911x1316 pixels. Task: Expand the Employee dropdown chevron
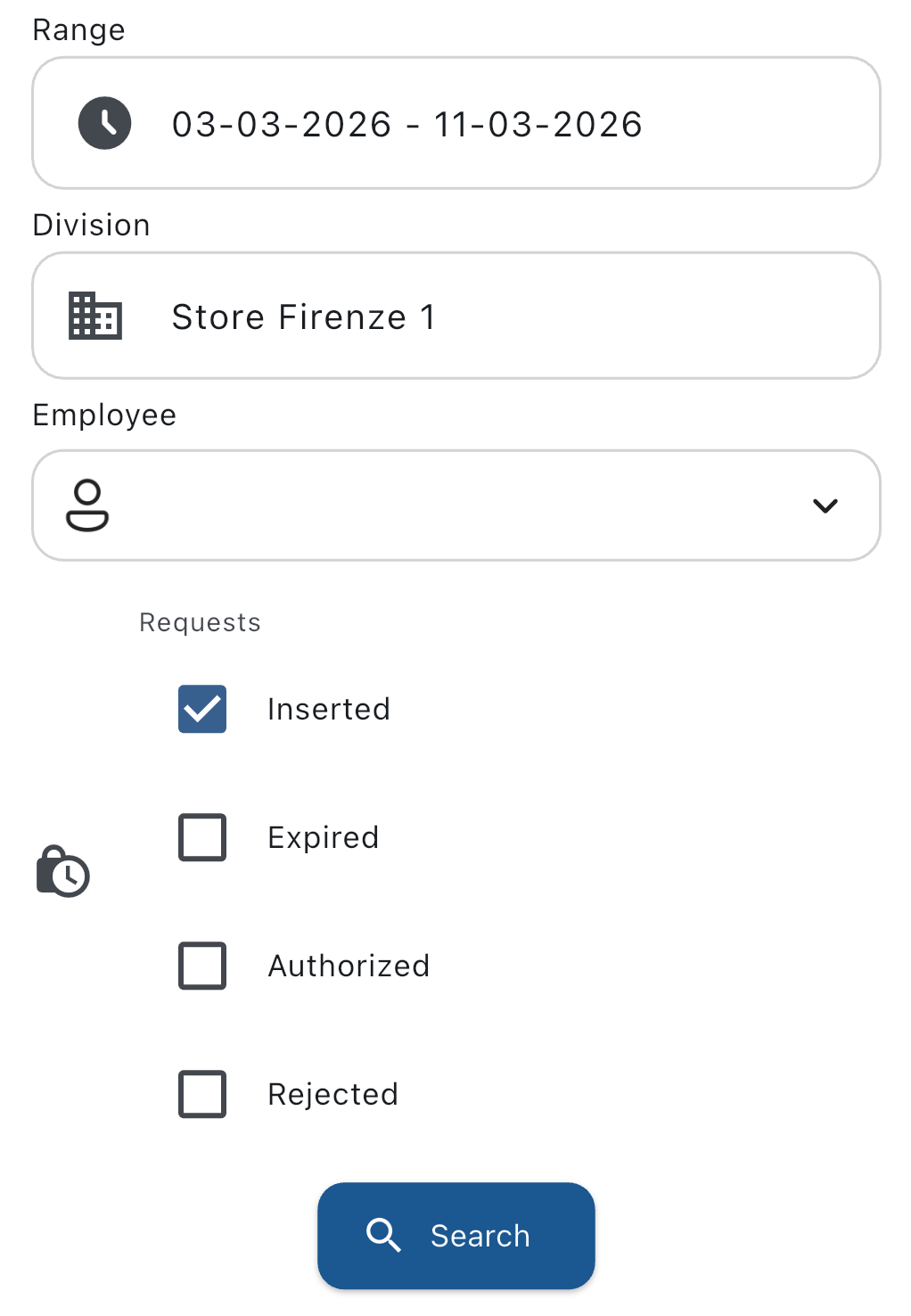pos(825,505)
